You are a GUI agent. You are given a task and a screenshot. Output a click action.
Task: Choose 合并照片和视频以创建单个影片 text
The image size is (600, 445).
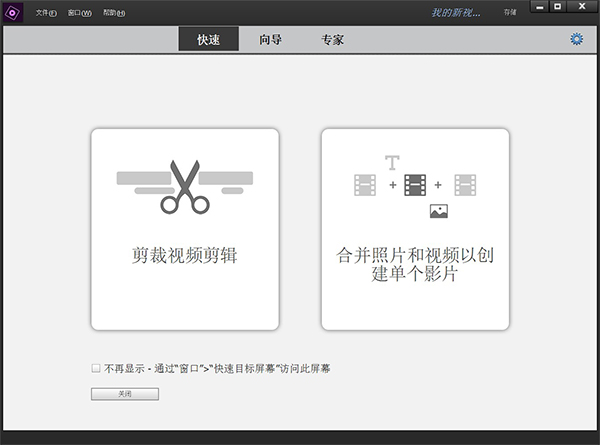[x=415, y=264]
